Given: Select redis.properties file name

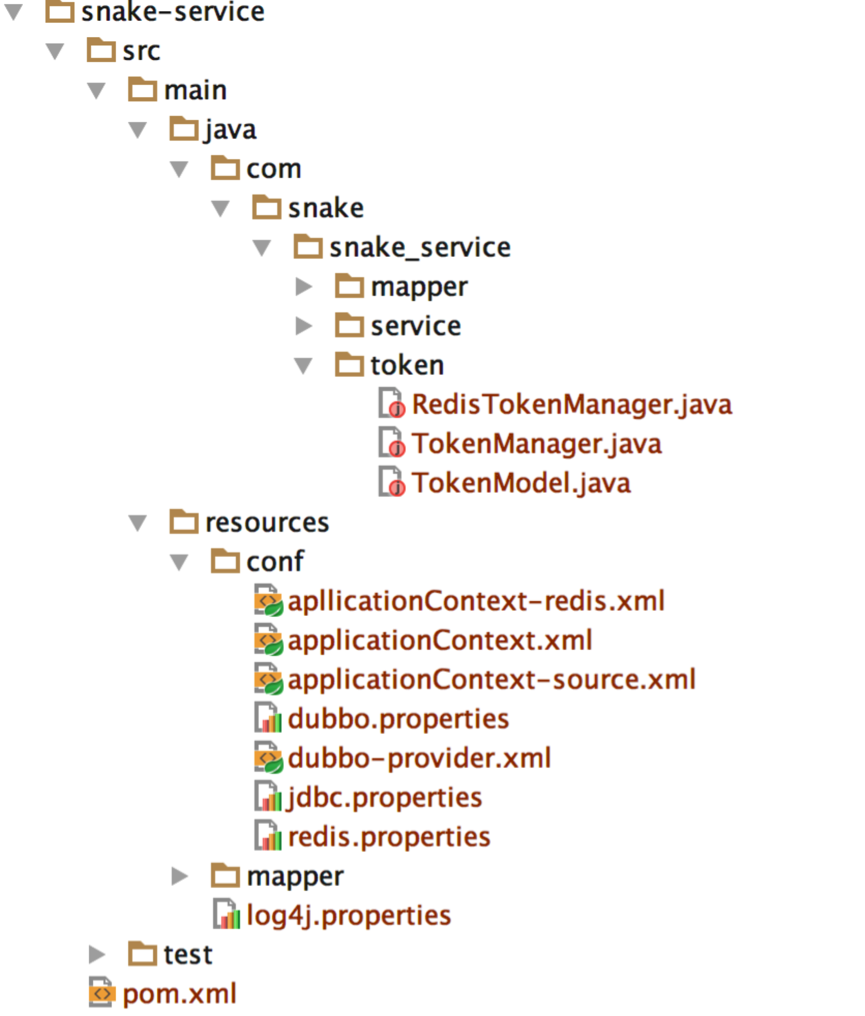Looking at the screenshot, I should coord(389,837).
